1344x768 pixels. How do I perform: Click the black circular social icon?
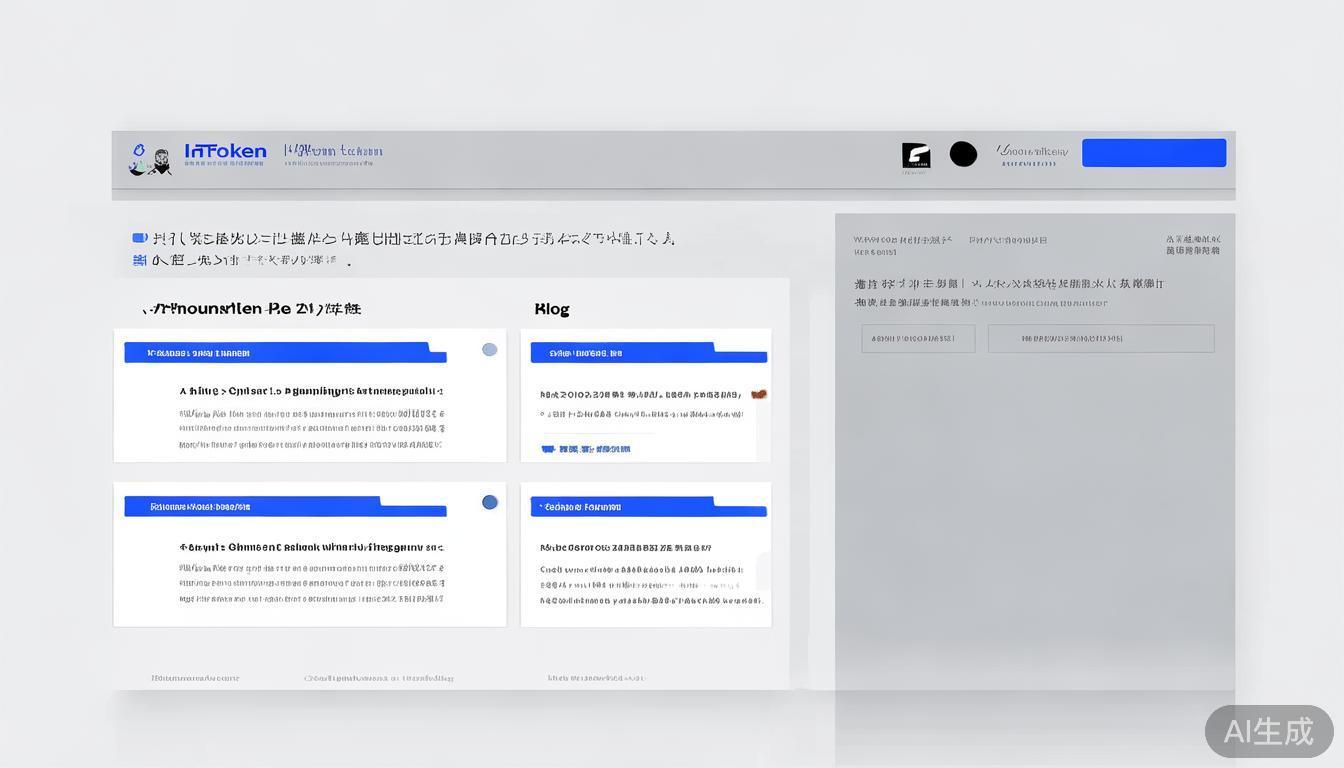tap(962, 154)
